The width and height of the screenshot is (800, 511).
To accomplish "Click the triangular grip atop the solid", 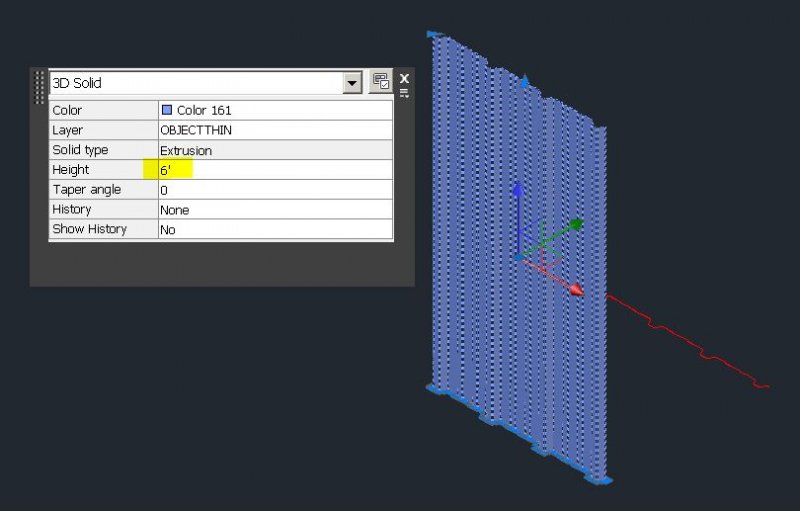I will 525,81.
